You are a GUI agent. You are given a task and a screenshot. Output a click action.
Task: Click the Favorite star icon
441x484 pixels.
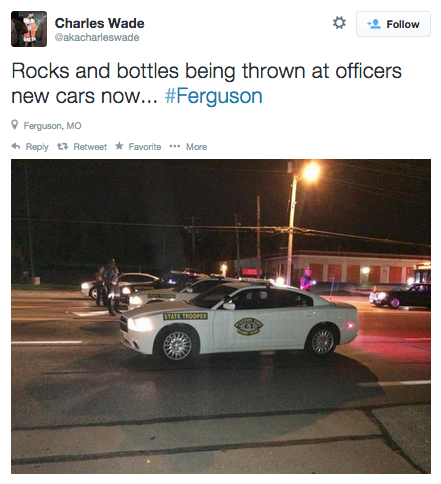coord(119,146)
